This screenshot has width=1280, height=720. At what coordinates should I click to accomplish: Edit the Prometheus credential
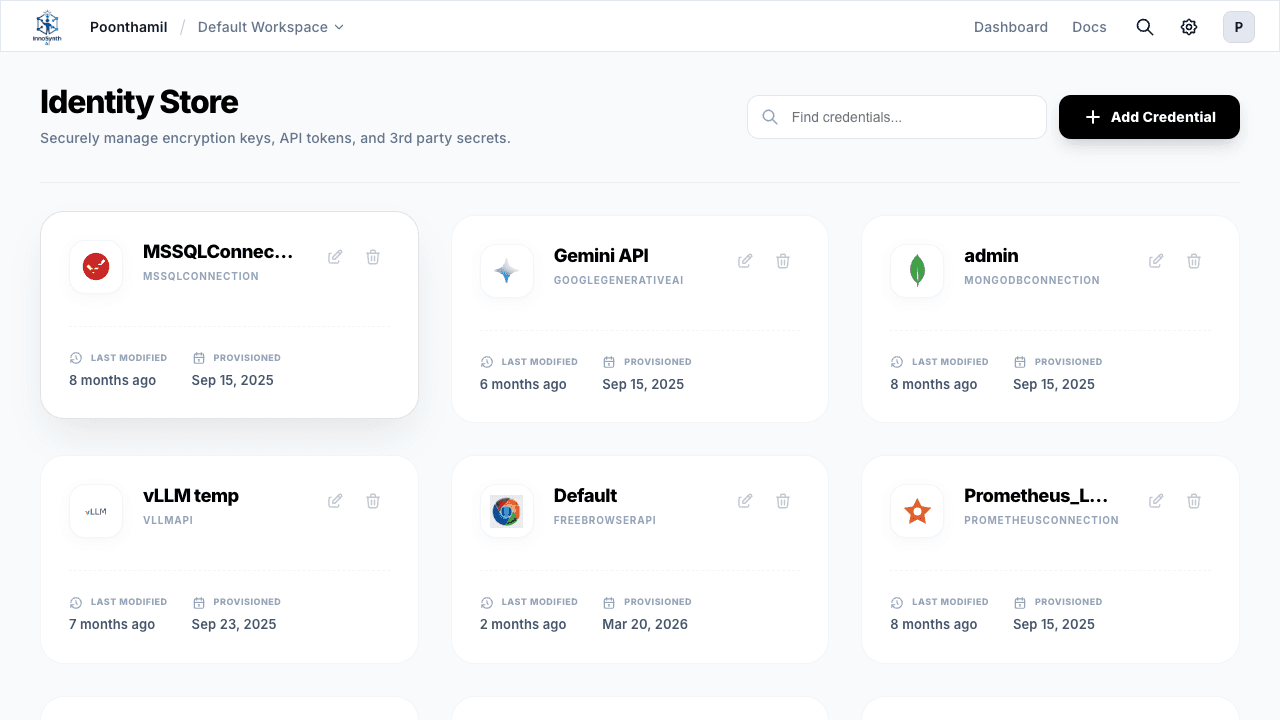[x=1156, y=501]
